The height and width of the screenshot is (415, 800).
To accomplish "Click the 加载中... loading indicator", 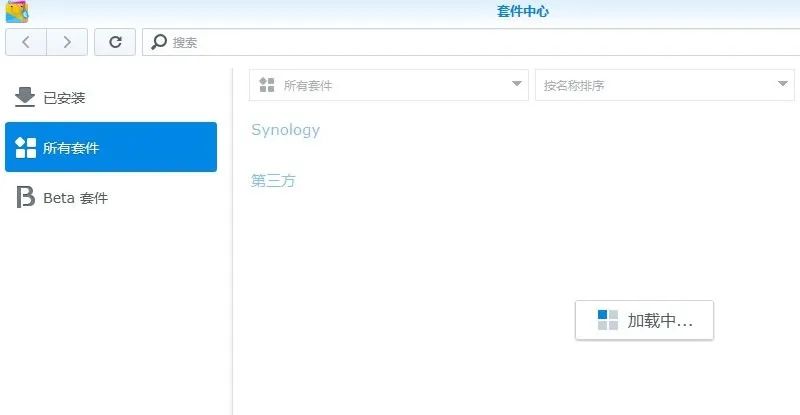I will click(x=644, y=320).
